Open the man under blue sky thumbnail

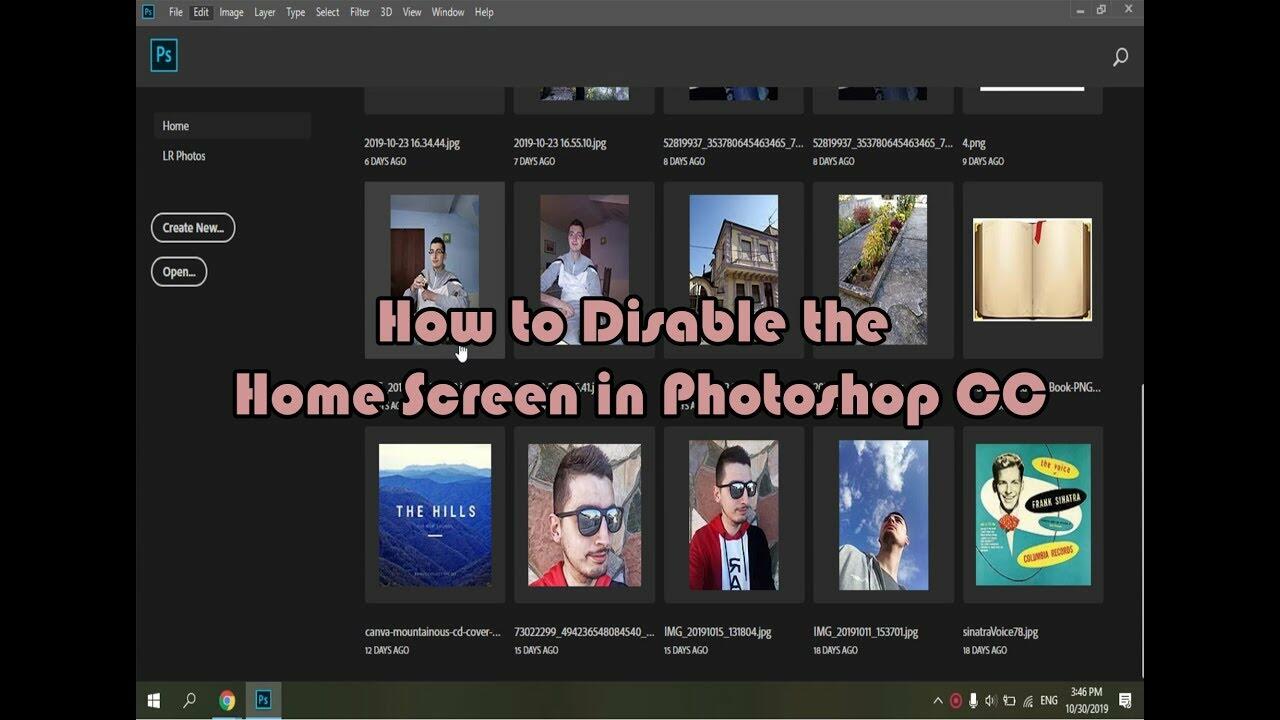click(883, 514)
